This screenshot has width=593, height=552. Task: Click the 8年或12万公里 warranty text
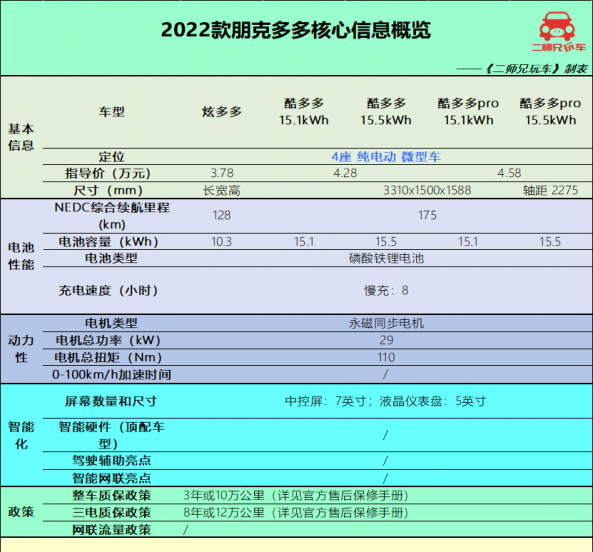[x=296, y=513]
